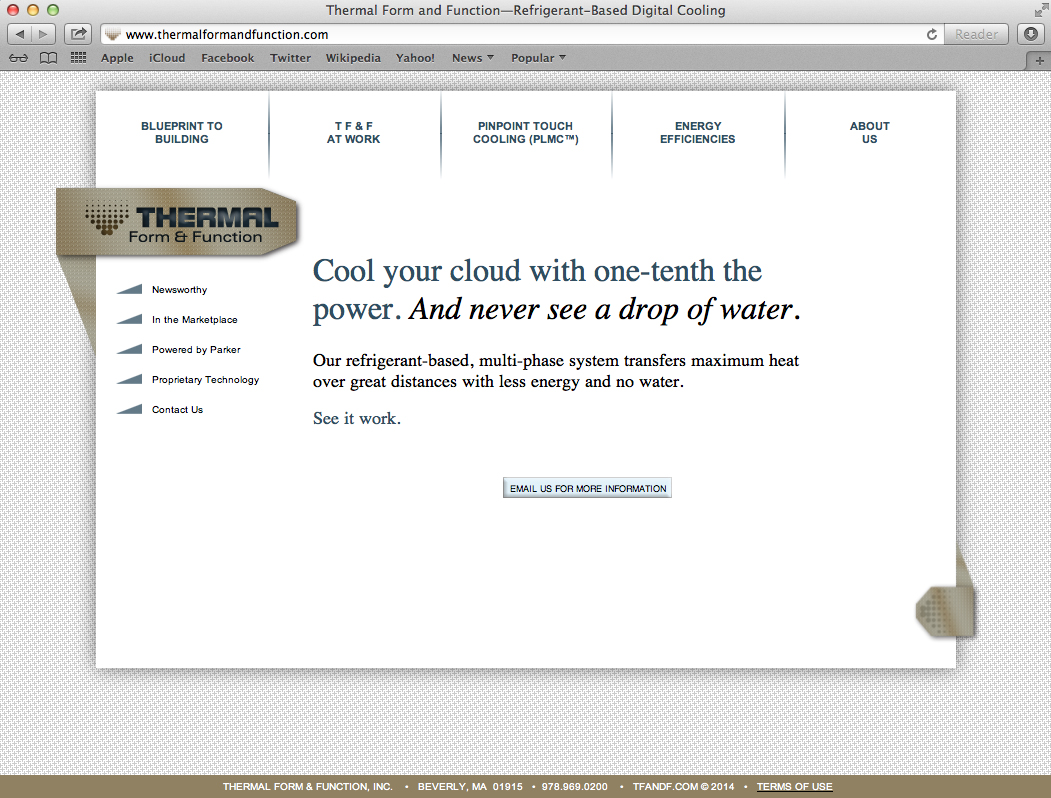Click the Wikipedia bookmark
This screenshot has width=1051, height=798.
(353, 58)
